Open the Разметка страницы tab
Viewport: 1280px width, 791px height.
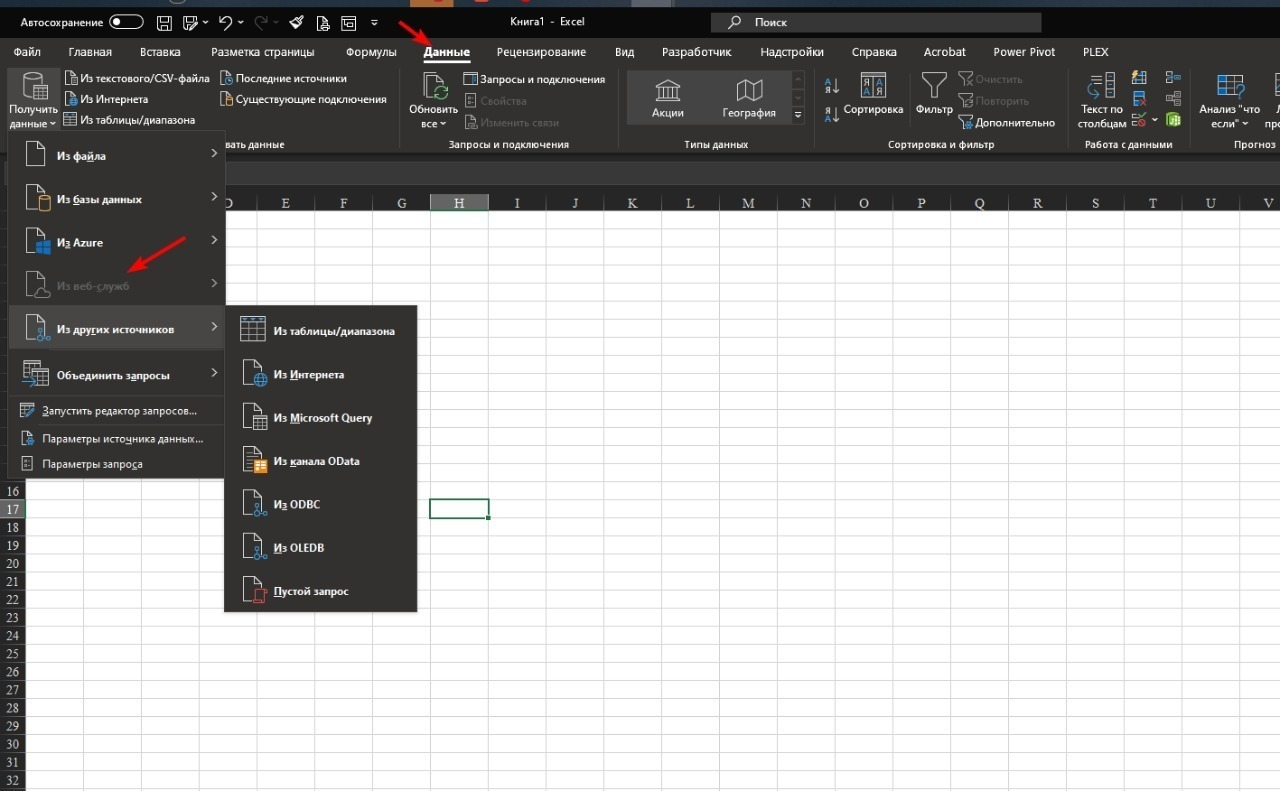263,52
